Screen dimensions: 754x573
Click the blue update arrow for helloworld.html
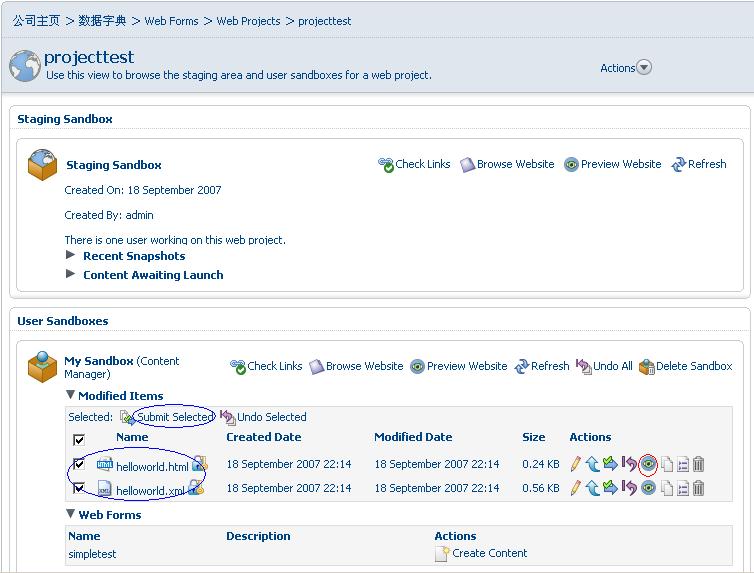[x=592, y=464]
